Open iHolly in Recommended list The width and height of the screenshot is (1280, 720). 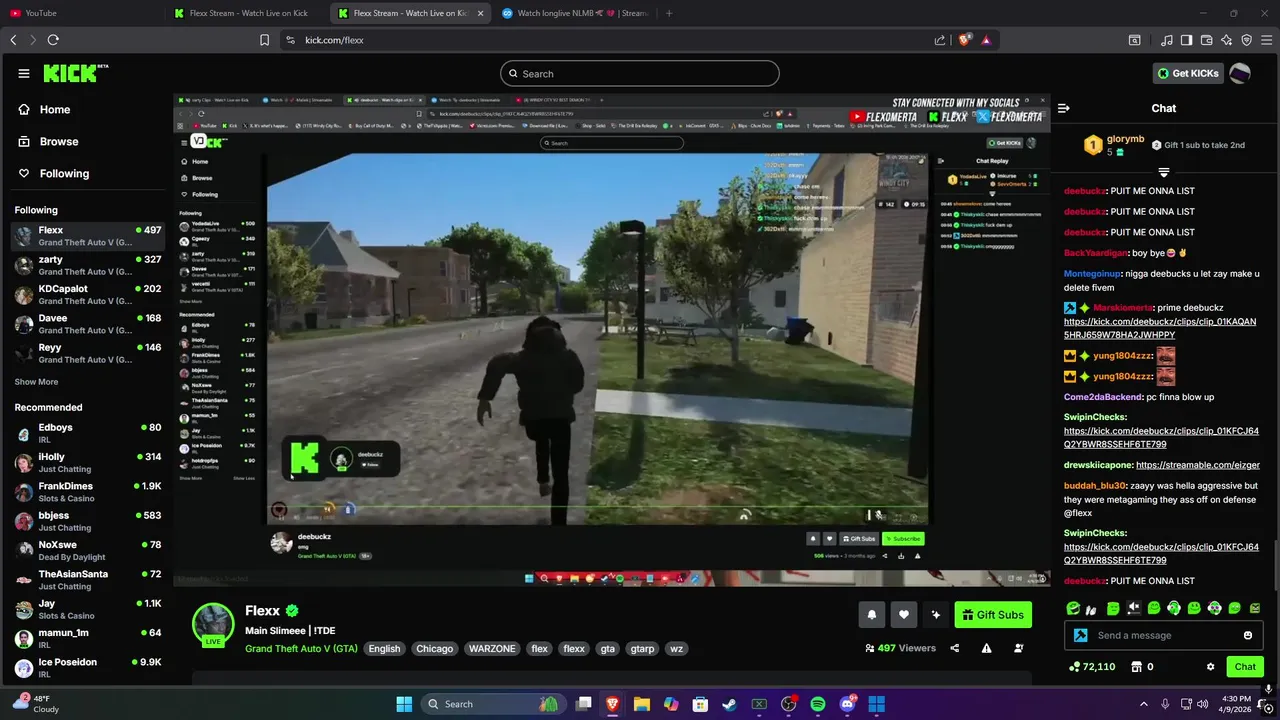[x=88, y=462]
